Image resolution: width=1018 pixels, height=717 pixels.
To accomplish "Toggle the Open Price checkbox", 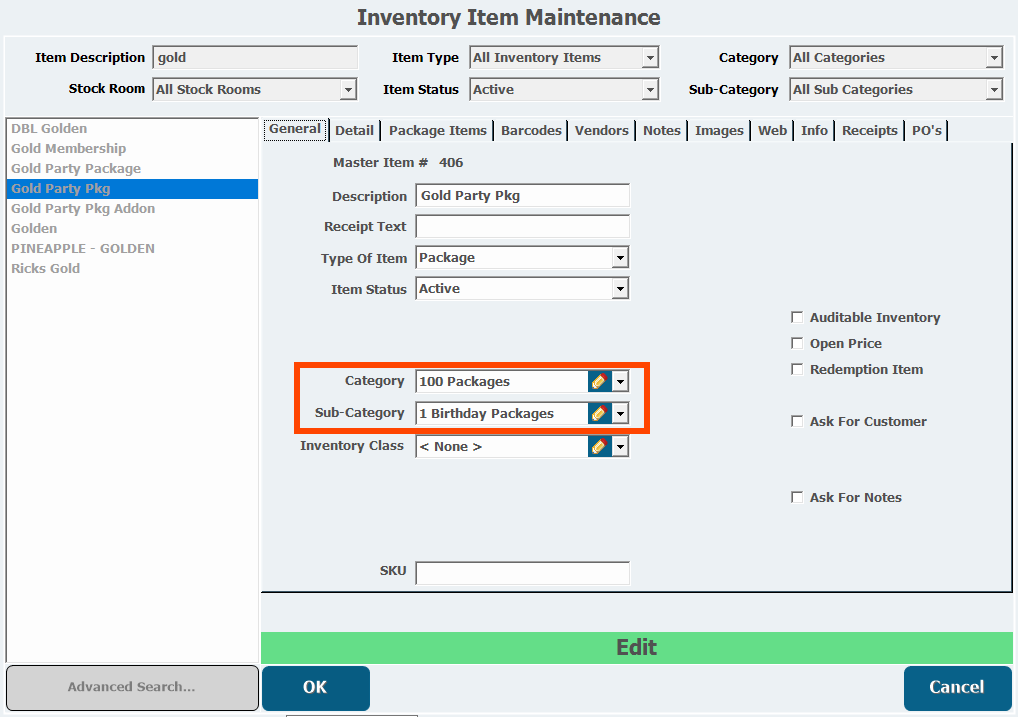I will coord(797,343).
